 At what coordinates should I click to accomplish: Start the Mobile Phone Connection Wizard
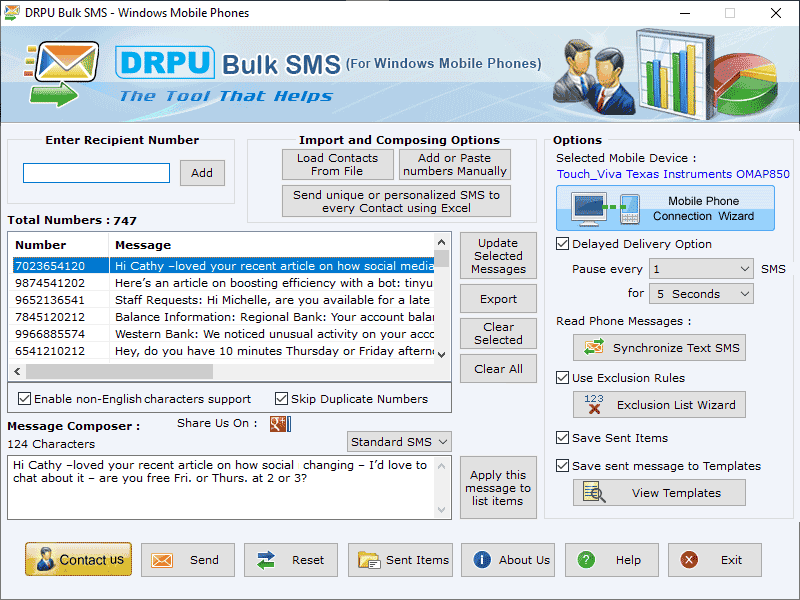pos(665,207)
